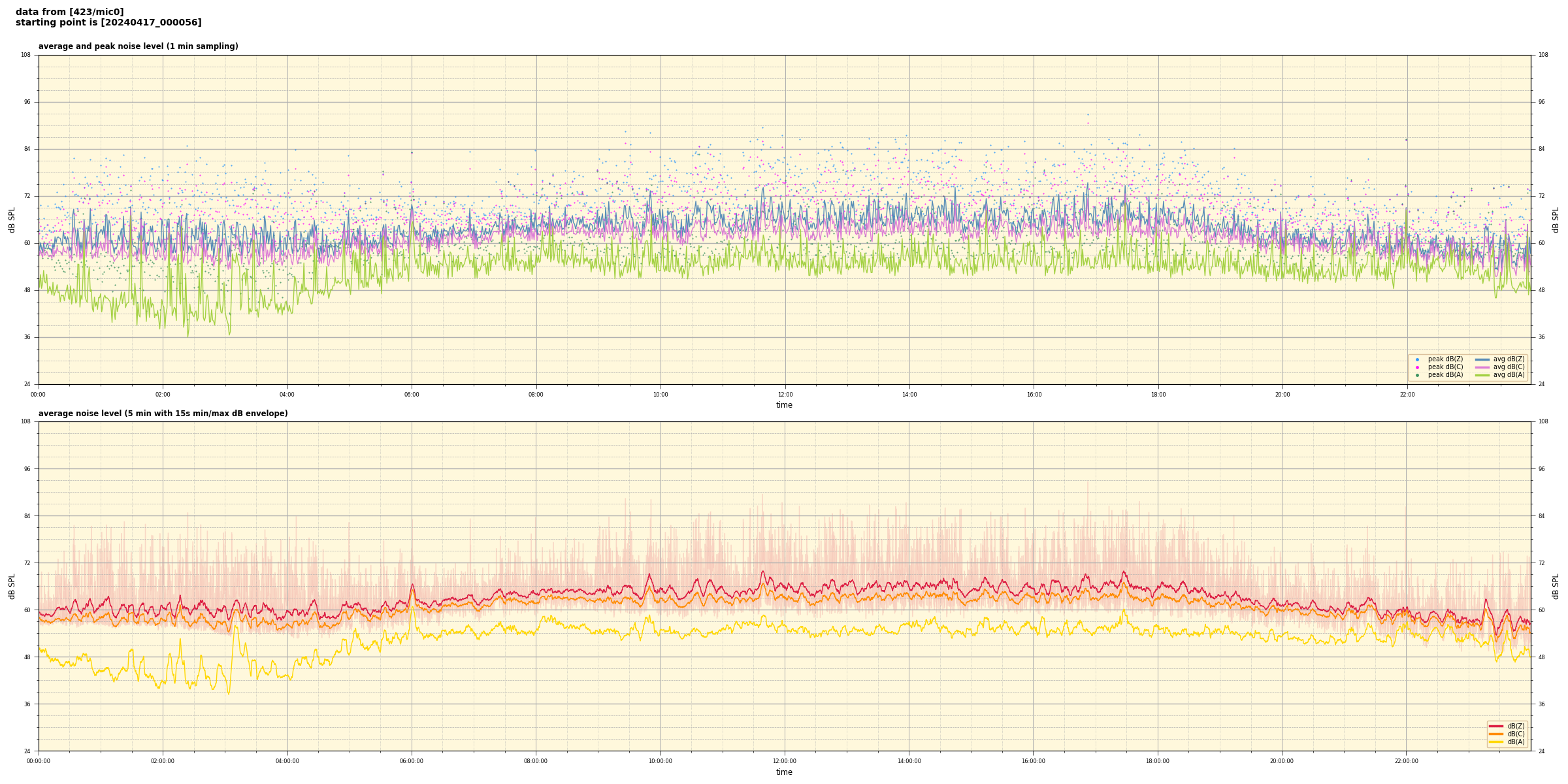Click the avg dB(Z) blue legend line

(x=1482, y=359)
